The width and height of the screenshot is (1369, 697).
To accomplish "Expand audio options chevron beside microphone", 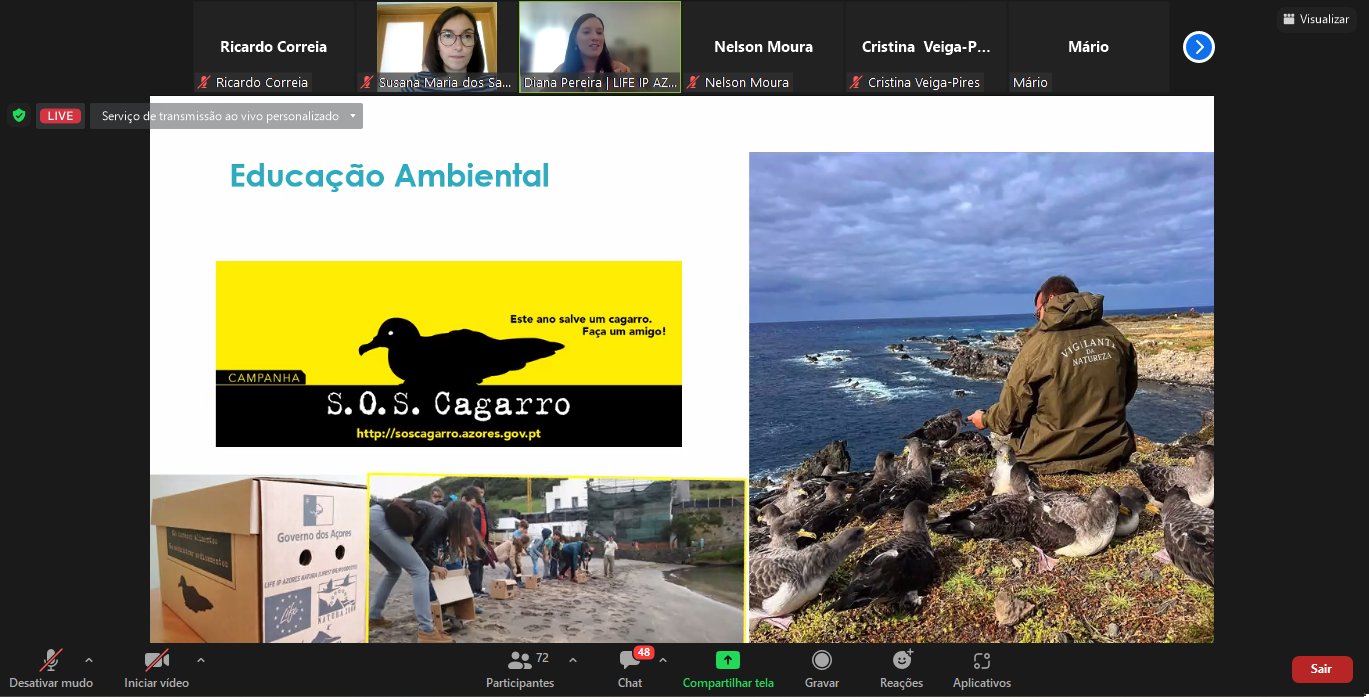I will pyautogui.click(x=89, y=660).
